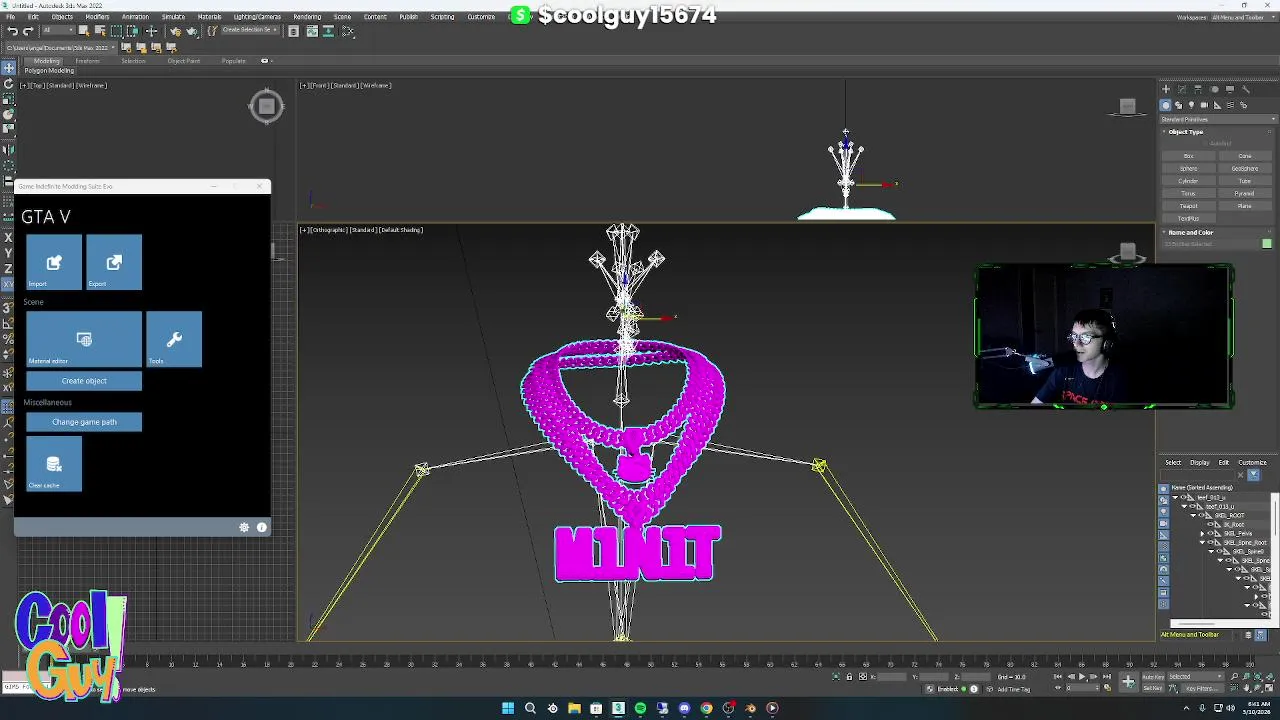Image resolution: width=1280 pixels, height=720 pixels.
Task: Open the Hierarchy tab in command panel
Action: (1198, 89)
